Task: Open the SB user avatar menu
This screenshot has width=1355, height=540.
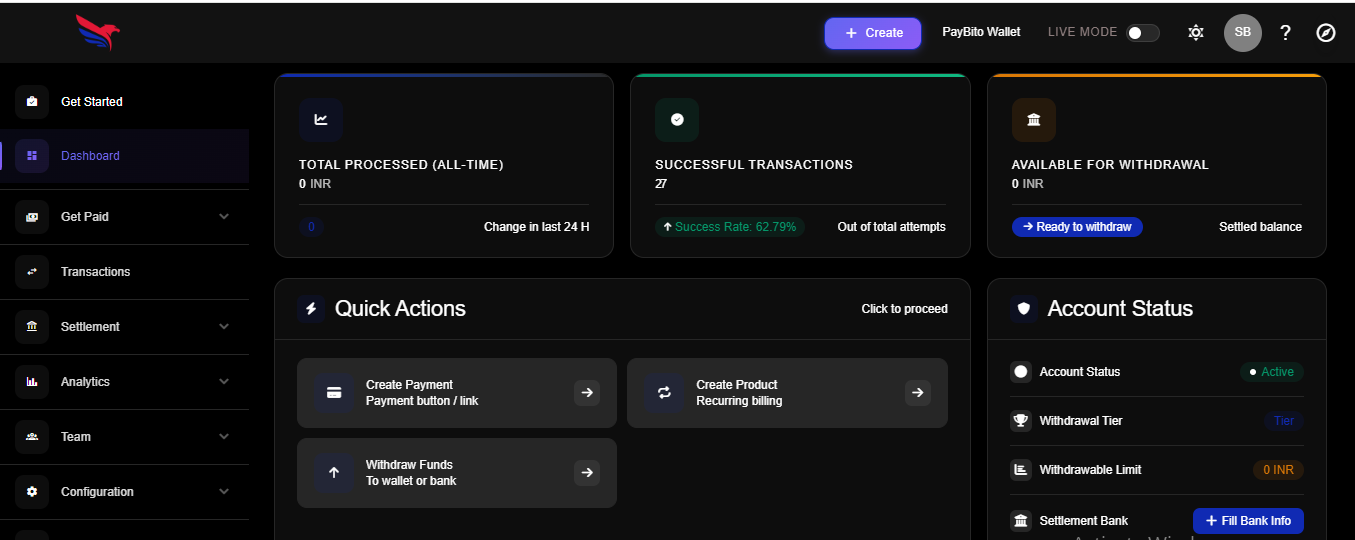Action: (x=1242, y=33)
